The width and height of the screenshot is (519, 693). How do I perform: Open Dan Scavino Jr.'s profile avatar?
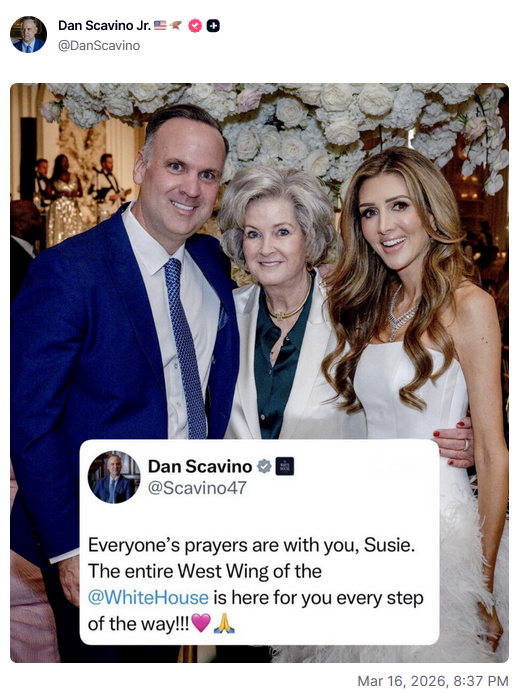(28, 34)
